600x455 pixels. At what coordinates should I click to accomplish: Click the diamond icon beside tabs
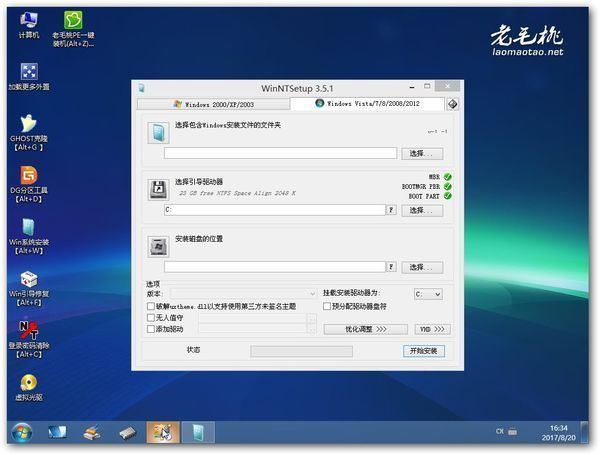tap(453, 104)
